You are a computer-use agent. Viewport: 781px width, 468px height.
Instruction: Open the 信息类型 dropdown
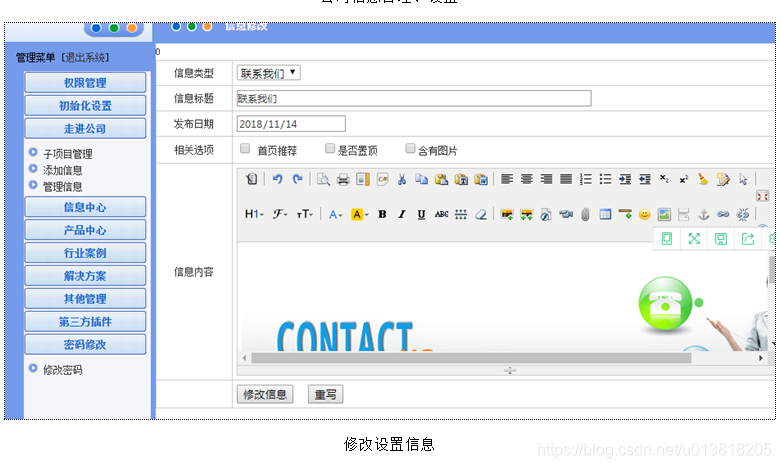[x=268, y=73]
